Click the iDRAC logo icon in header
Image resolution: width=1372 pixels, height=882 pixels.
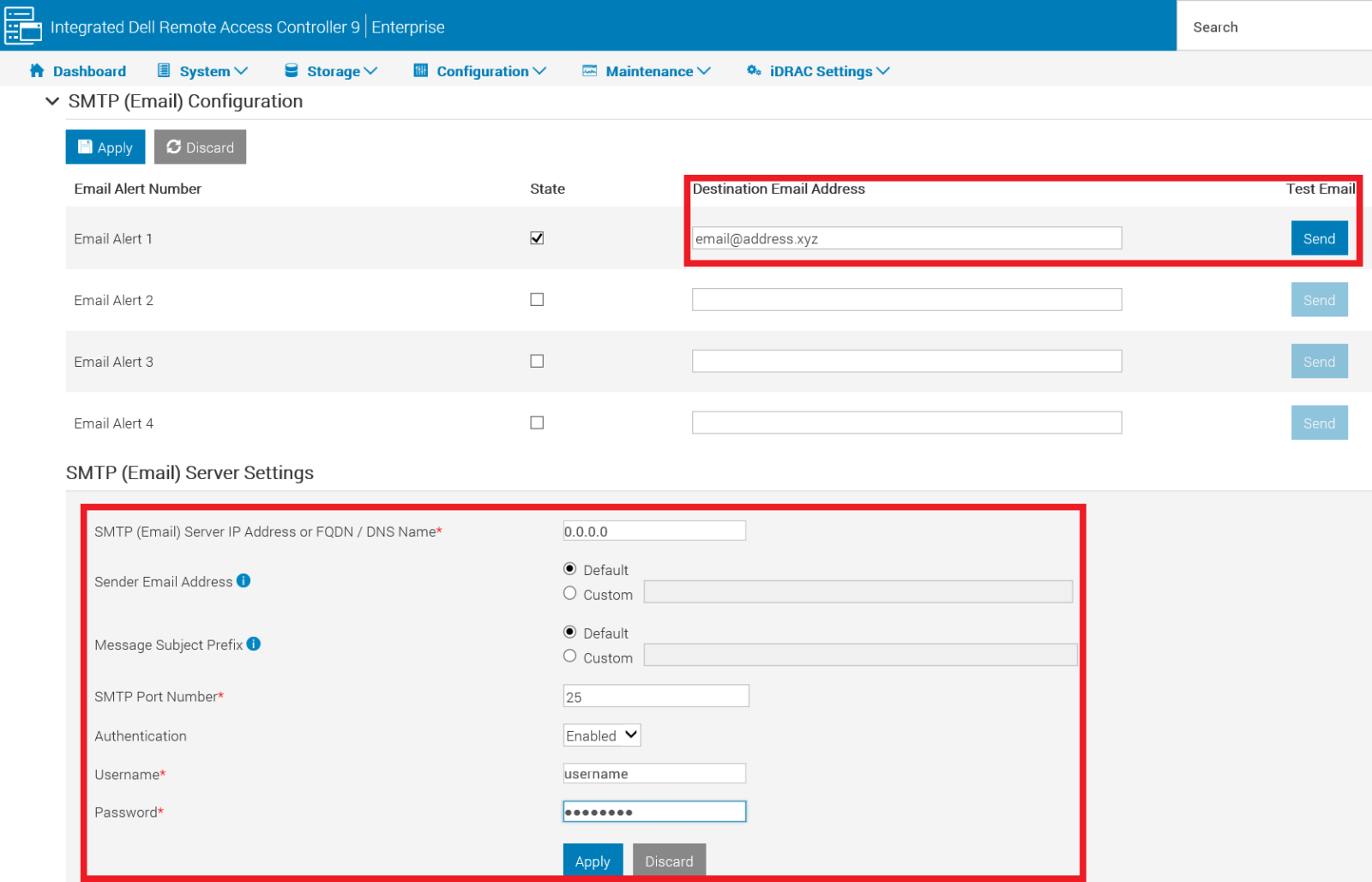(x=23, y=26)
